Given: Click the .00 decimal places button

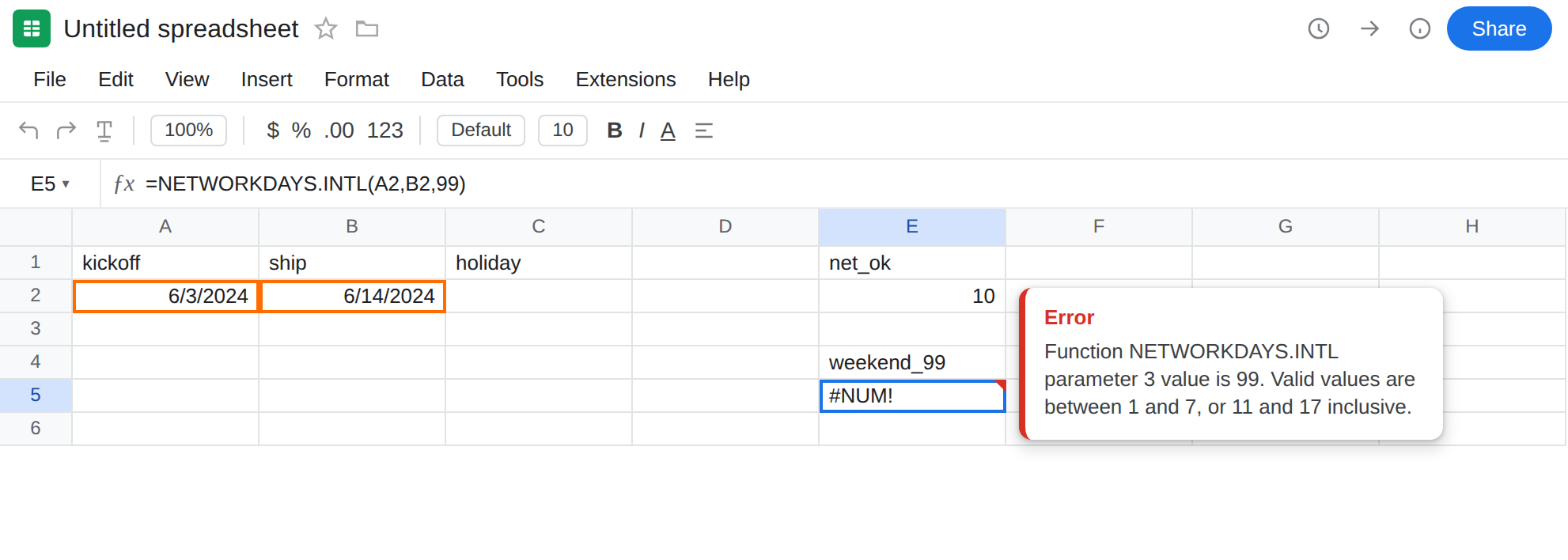Looking at the screenshot, I should 339,131.
